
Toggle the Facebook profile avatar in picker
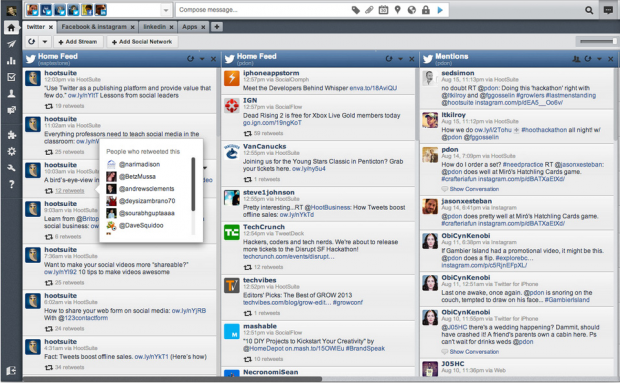point(87,10)
